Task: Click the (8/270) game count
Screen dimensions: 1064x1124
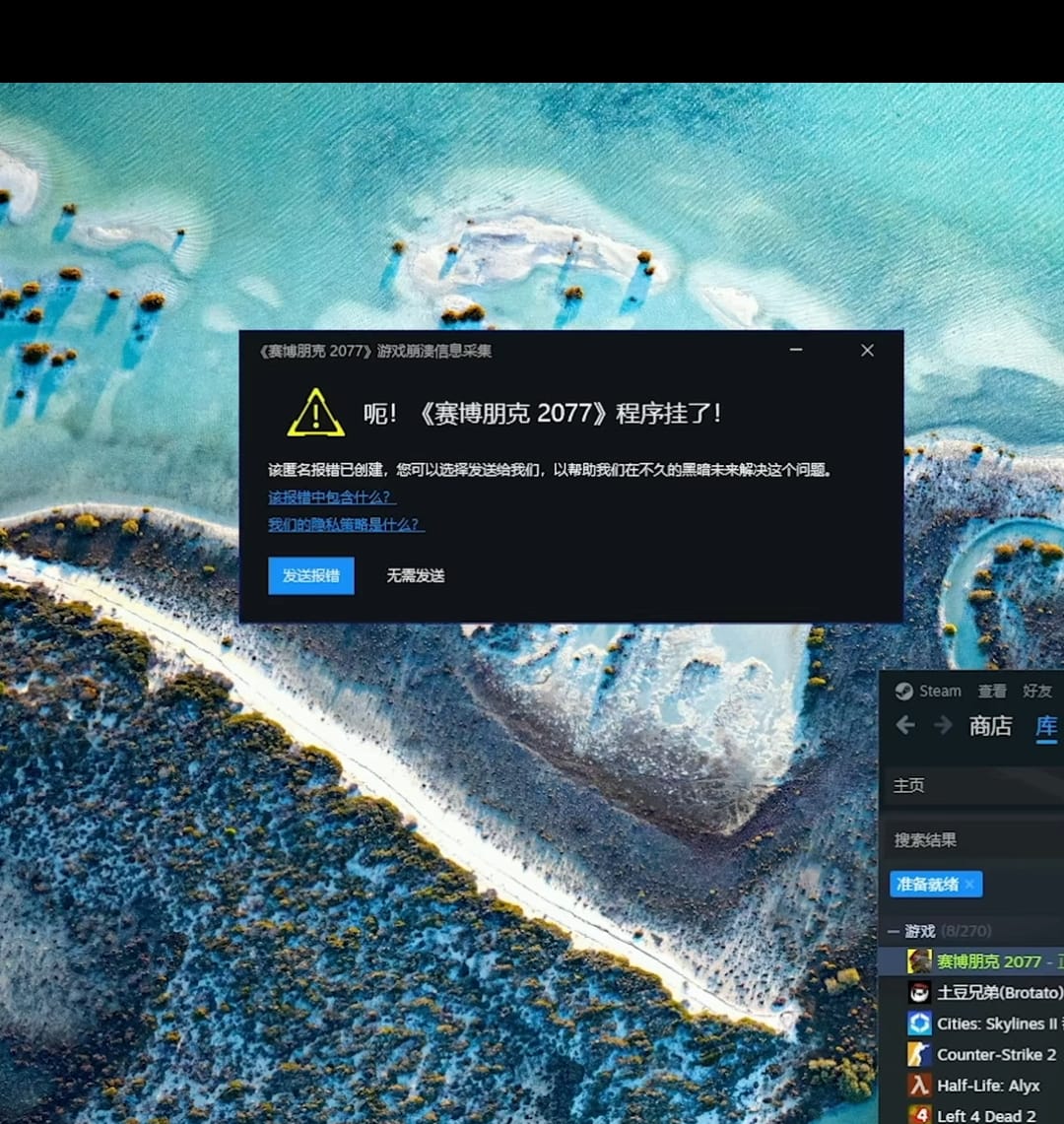Action: point(966,931)
